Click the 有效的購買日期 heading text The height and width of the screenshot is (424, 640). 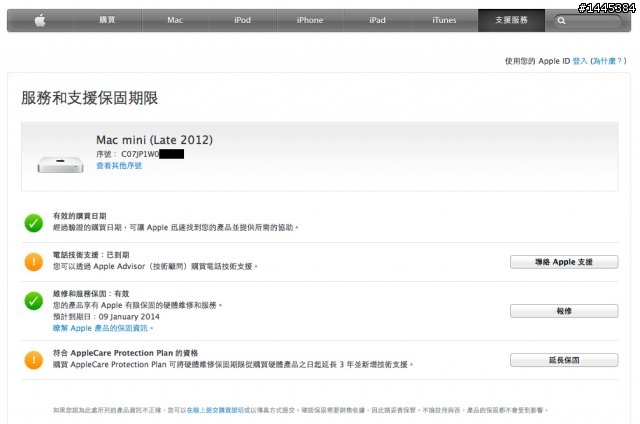coord(80,216)
